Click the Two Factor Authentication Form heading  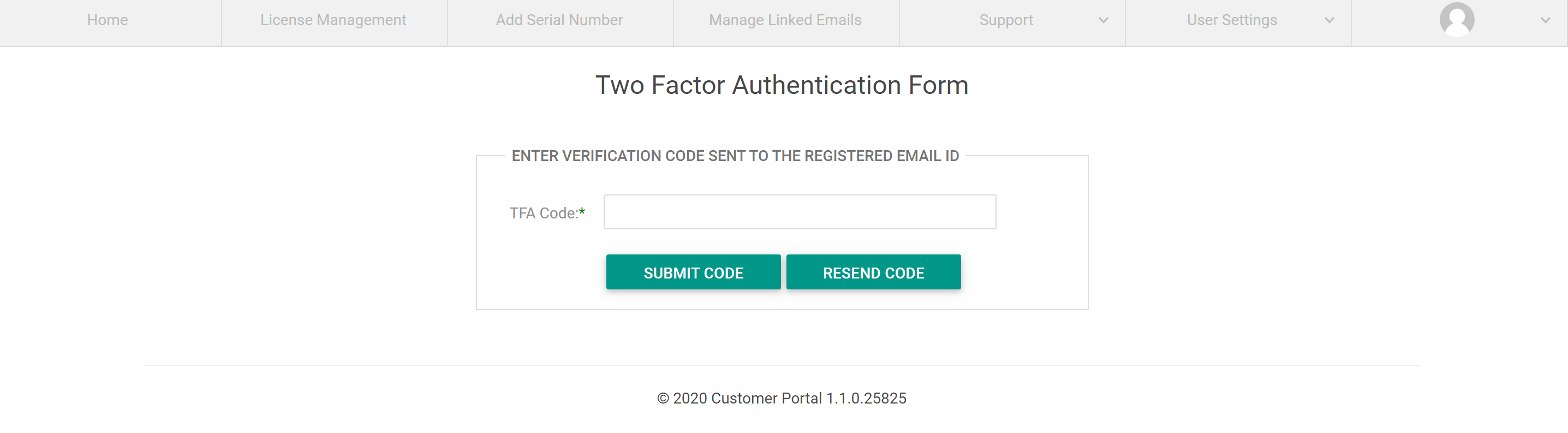pos(782,85)
